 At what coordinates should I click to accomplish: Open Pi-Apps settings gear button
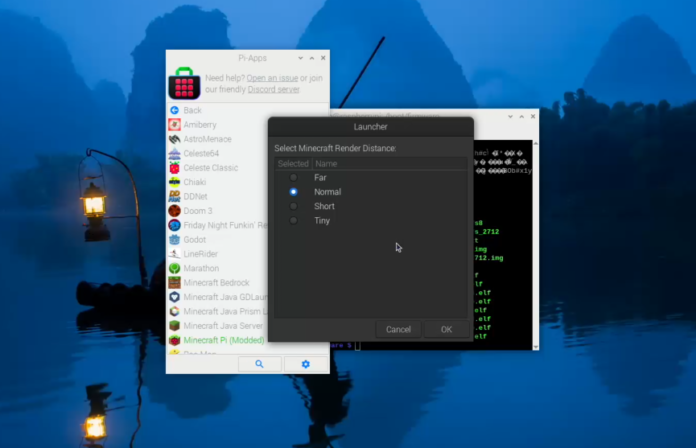pyautogui.click(x=305, y=364)
